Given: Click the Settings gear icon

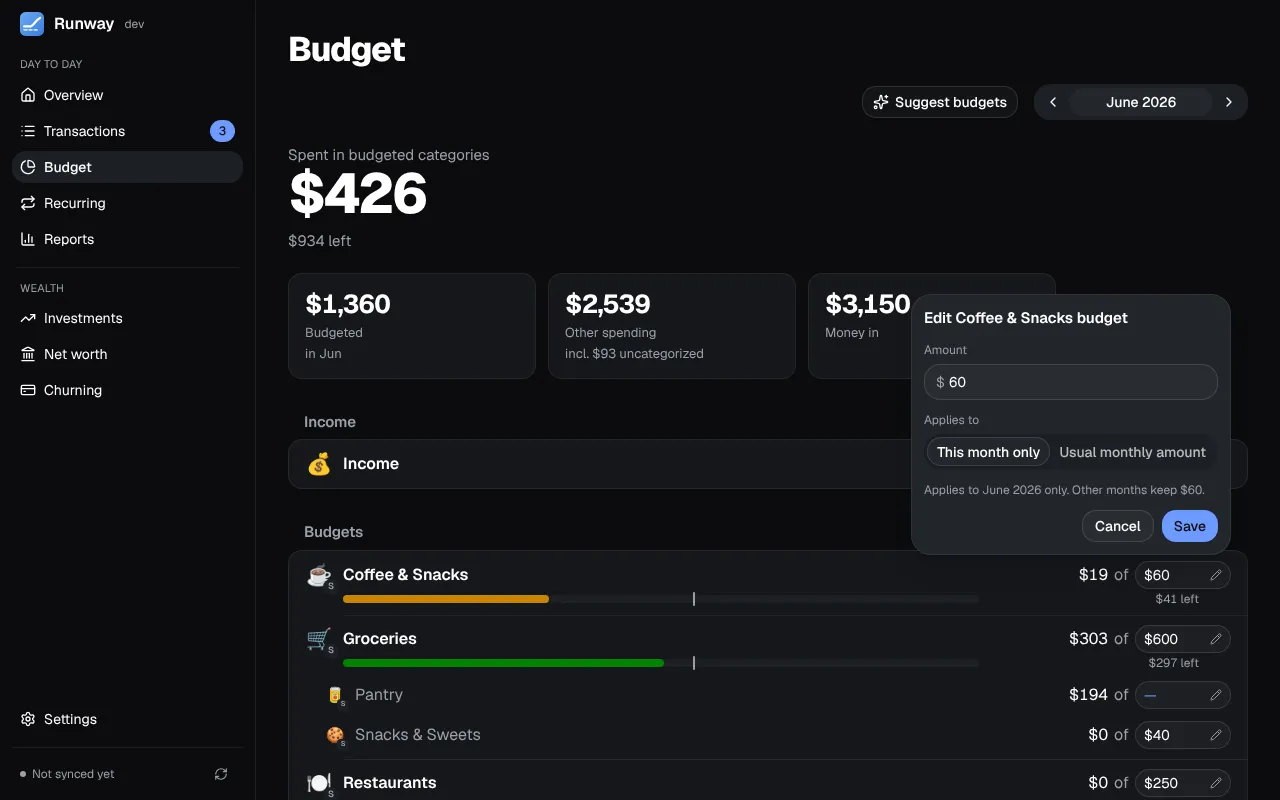Looking at the screenshot, I should (x=28, y=719).
